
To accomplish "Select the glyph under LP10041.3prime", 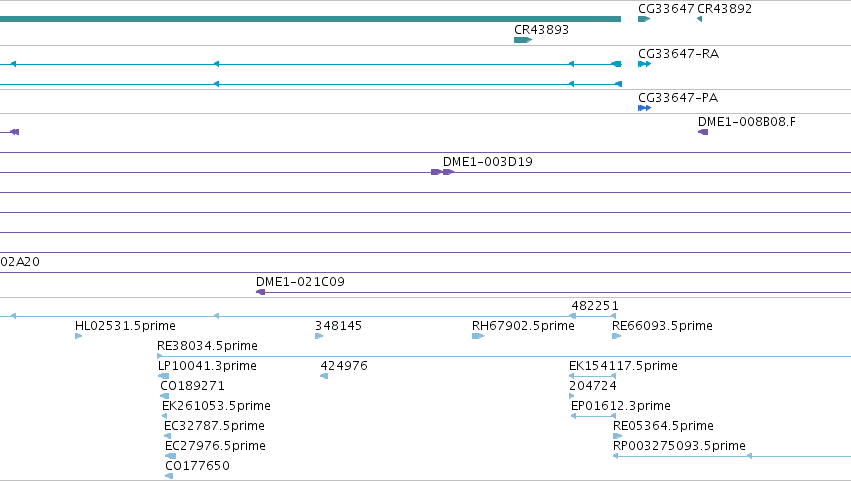I will tap(163, 376).
